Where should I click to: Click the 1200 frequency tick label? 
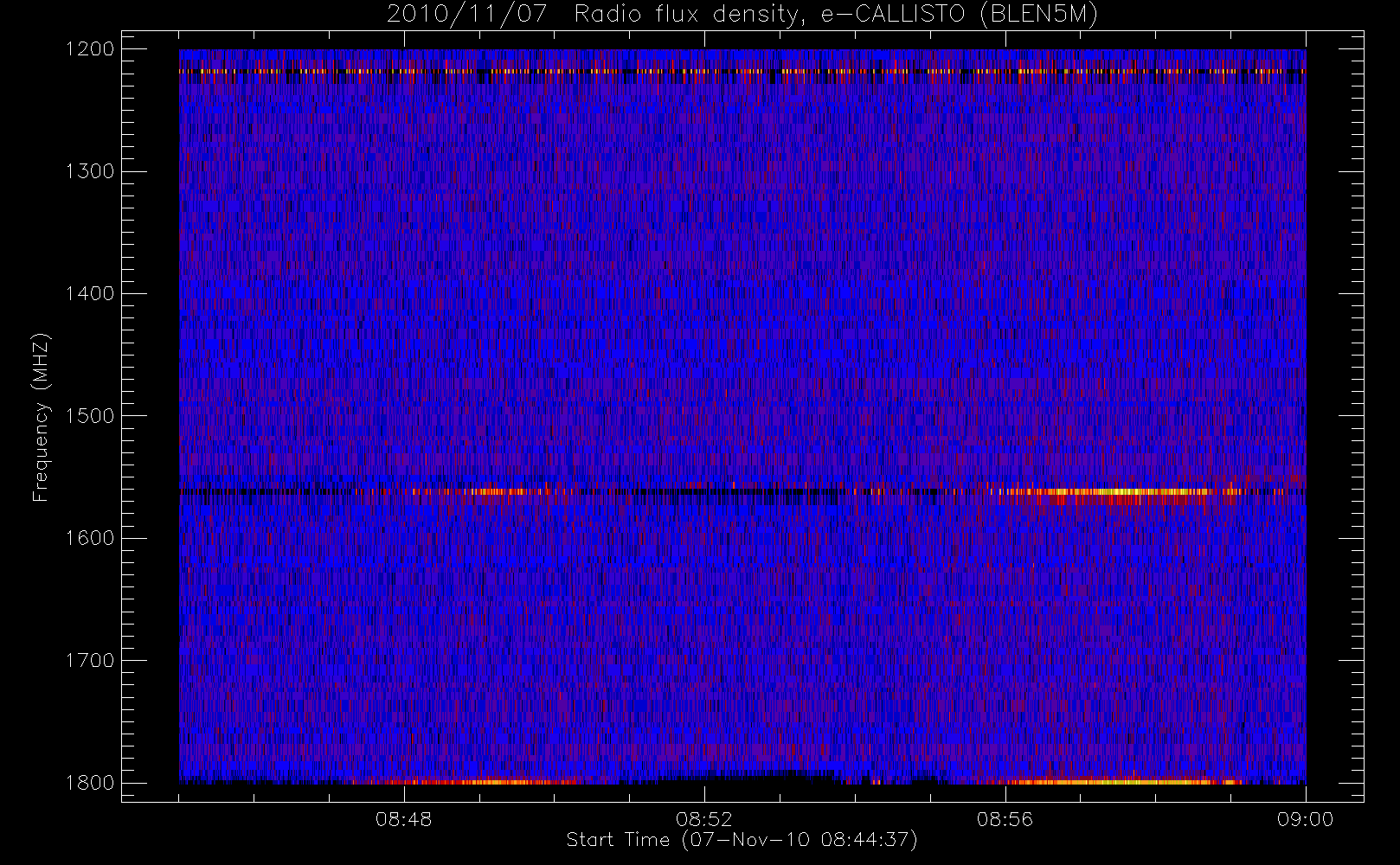(x=90, y=49)
